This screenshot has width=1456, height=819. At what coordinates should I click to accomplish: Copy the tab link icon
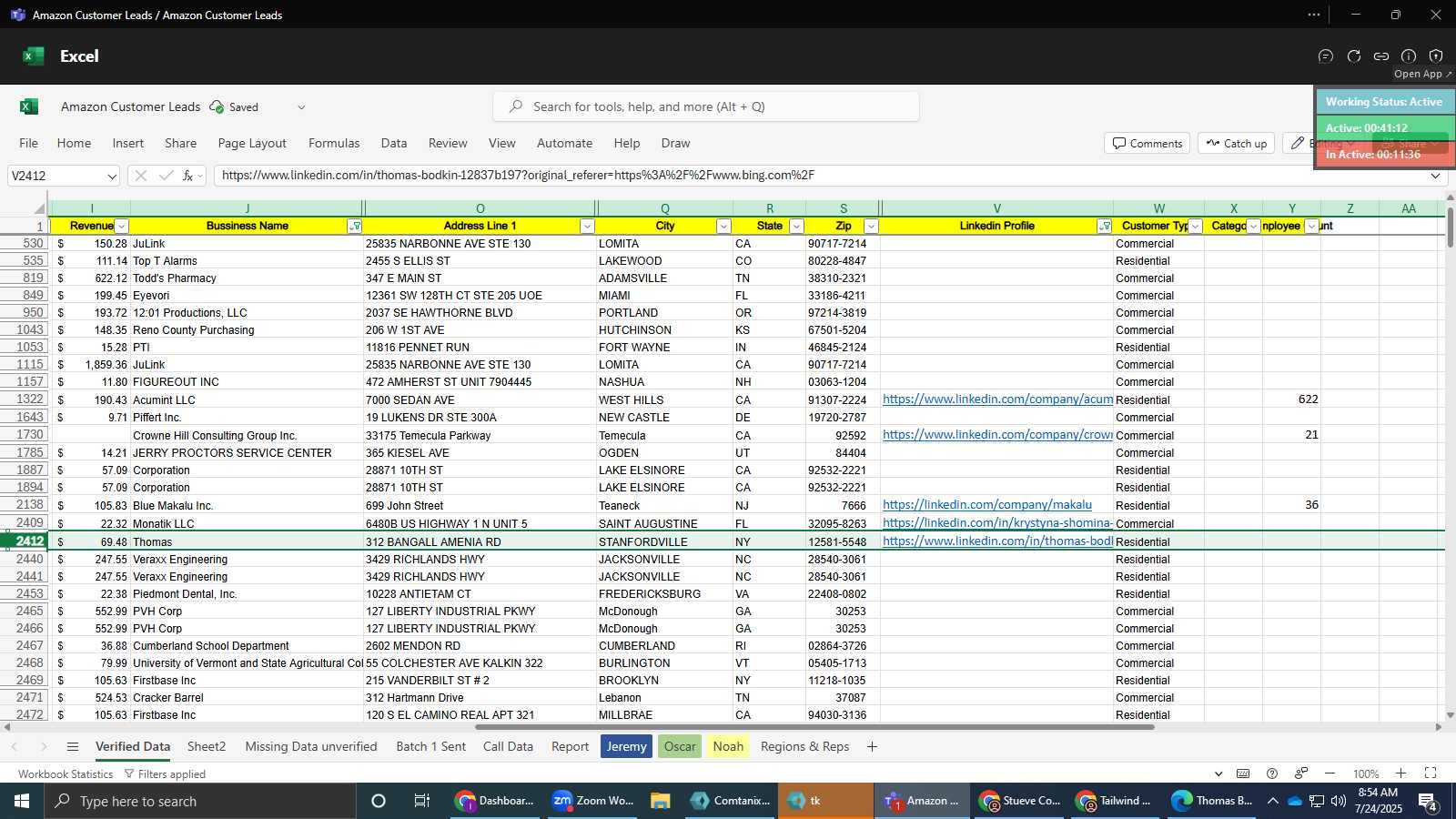[x=1381, y=56]
